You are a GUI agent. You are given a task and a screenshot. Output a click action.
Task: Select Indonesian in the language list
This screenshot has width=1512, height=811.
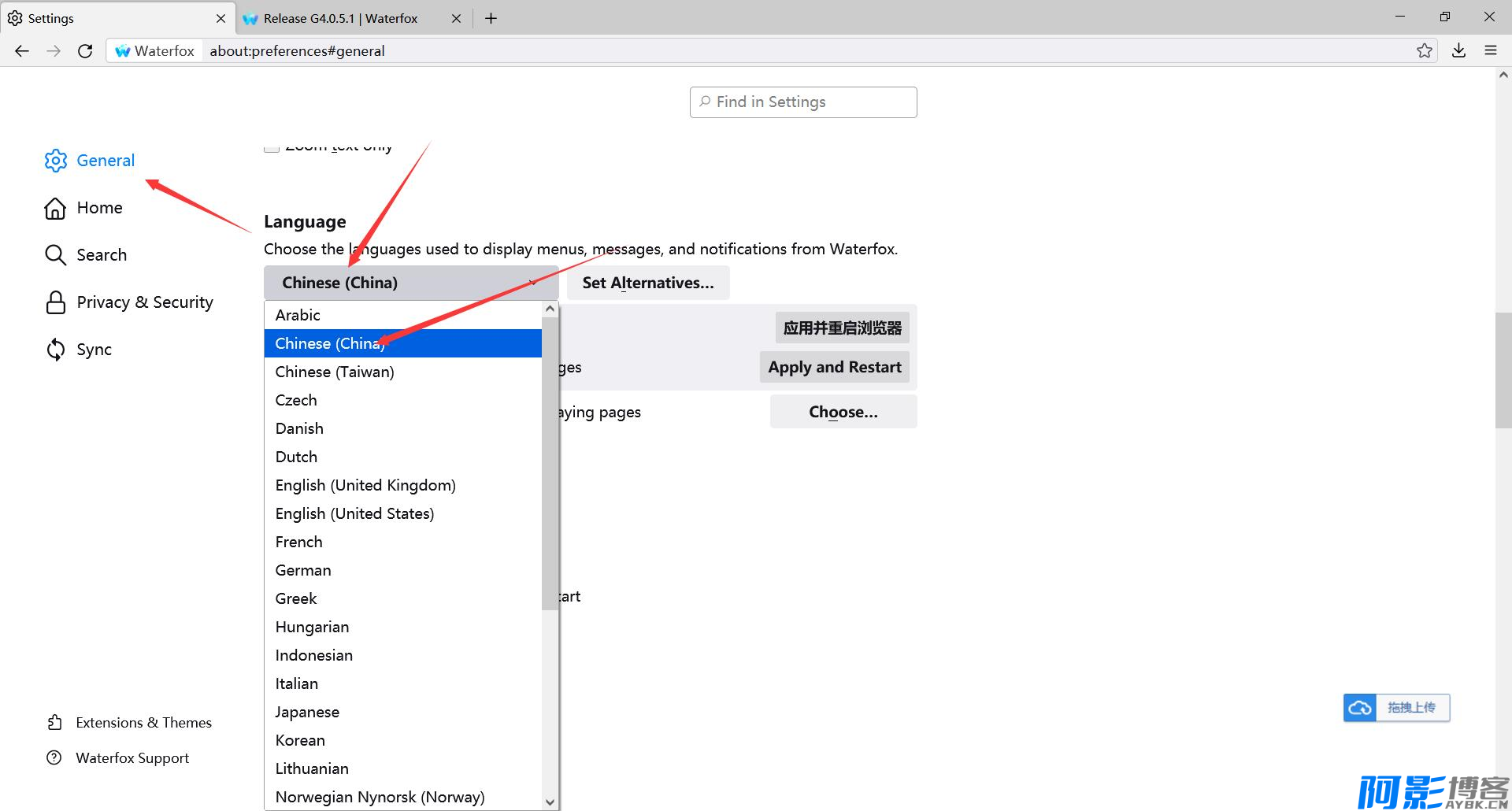coord(403,655)
